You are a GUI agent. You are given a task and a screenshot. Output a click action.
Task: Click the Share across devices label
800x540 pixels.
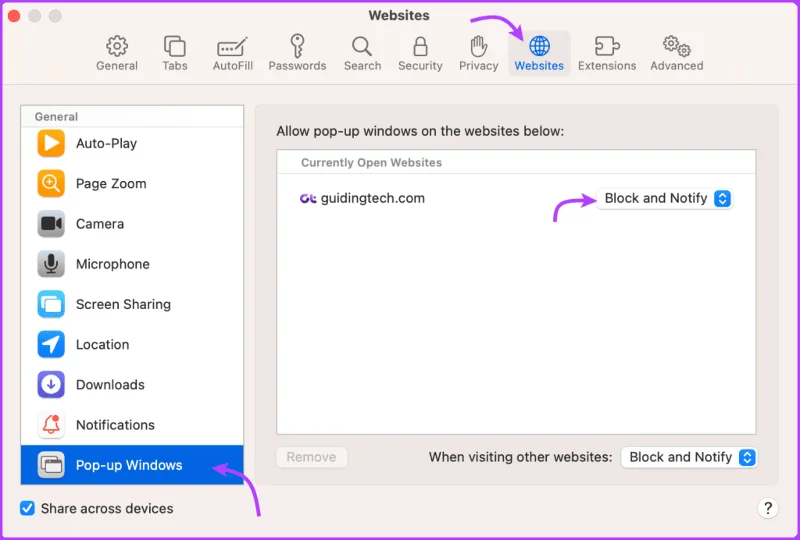tap(107, 508)
